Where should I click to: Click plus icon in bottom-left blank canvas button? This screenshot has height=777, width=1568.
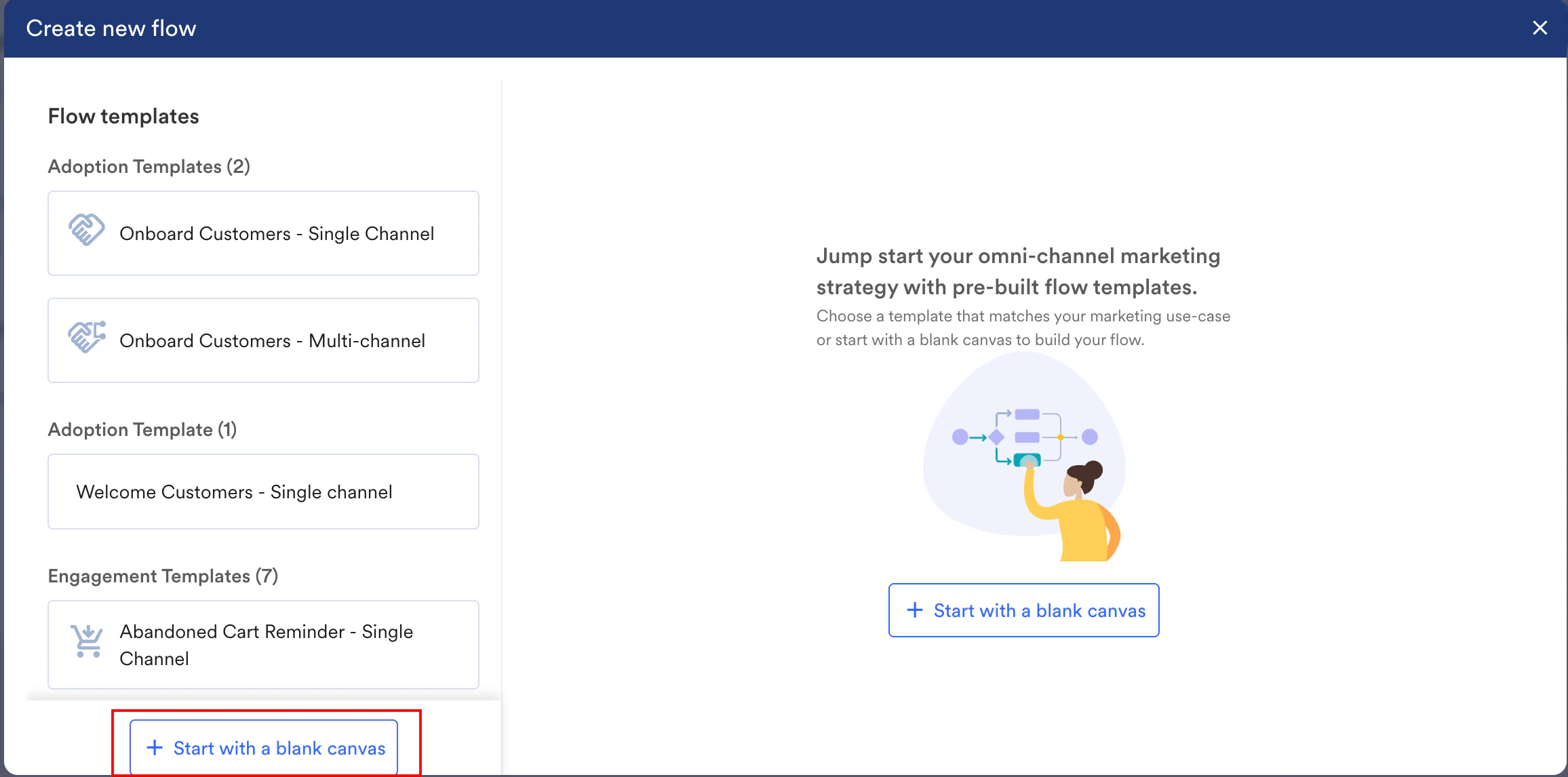[155, 748]
